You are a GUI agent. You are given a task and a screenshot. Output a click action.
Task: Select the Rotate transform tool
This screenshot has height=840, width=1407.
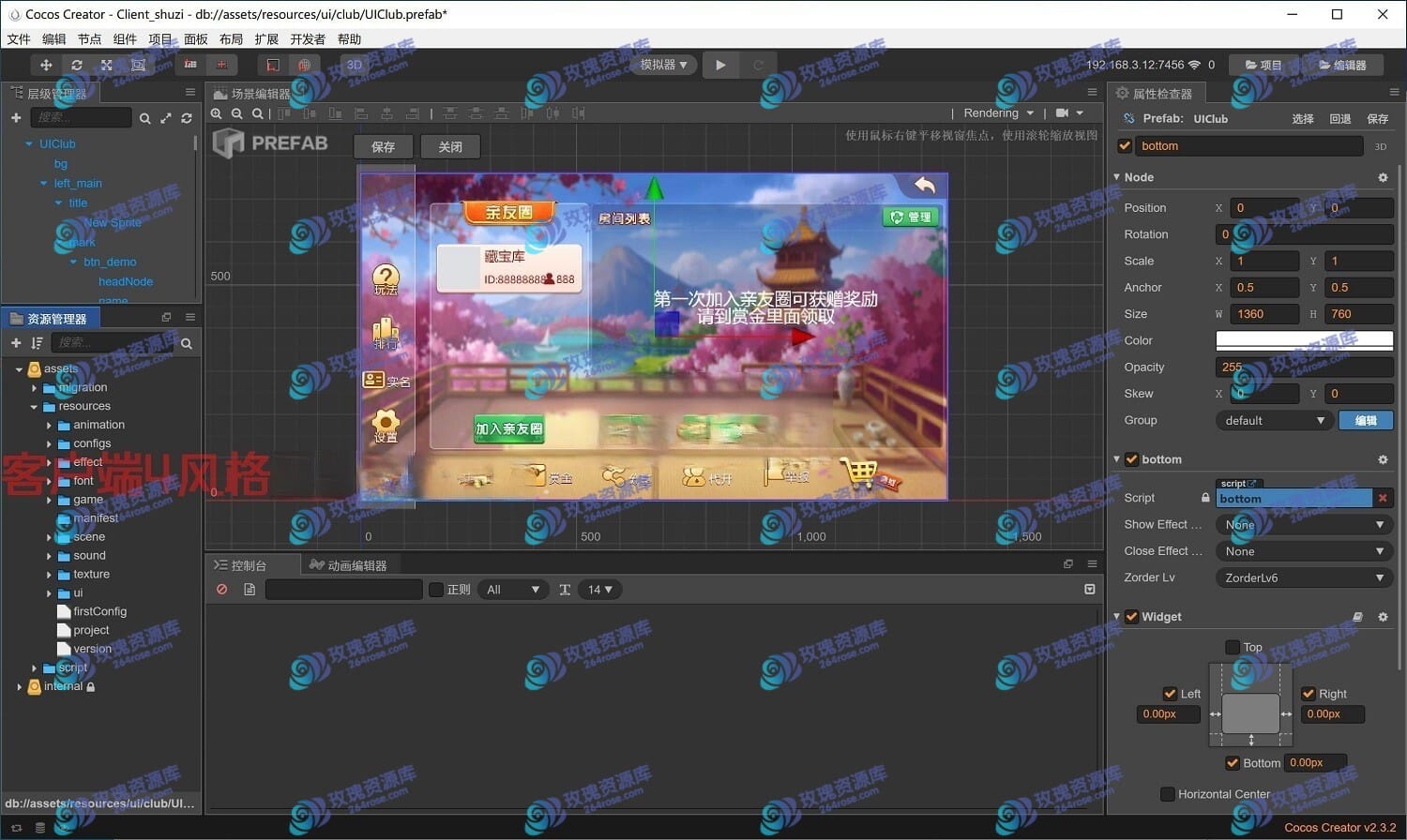pos(77,65)
